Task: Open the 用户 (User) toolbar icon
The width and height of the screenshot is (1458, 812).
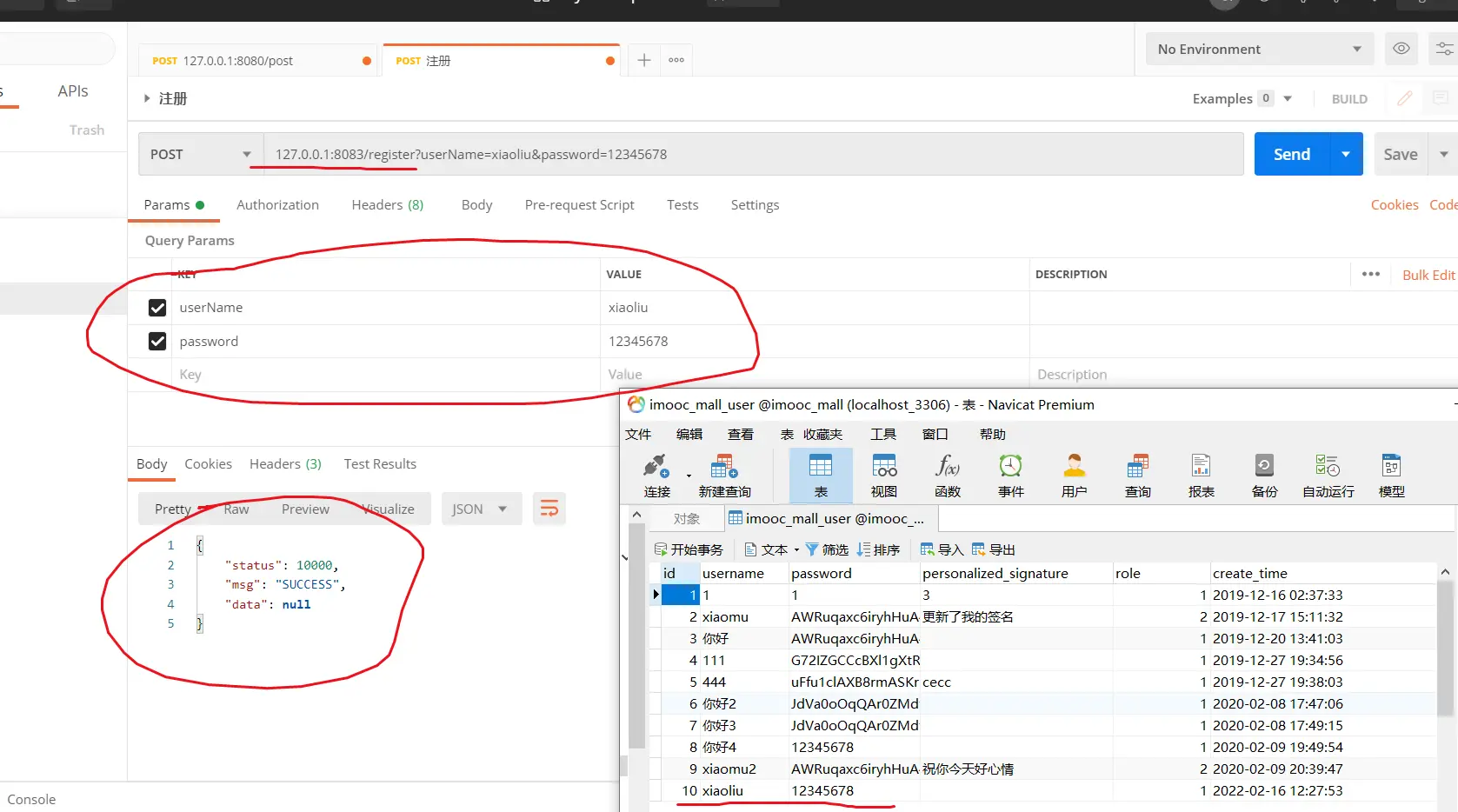Action: pos(1074,467)
